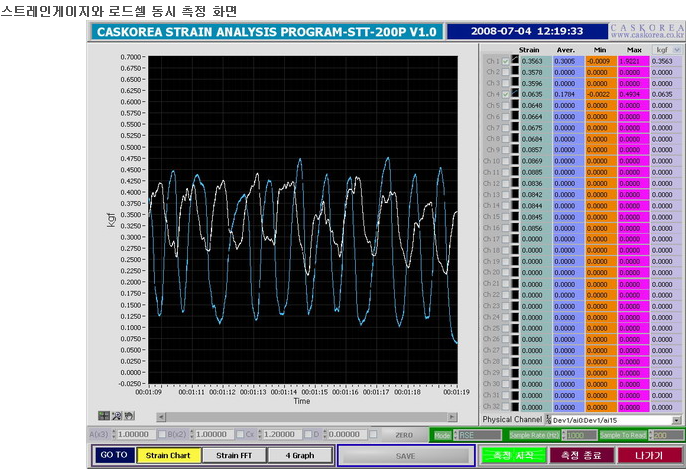This screenshot has height=476, width=690.
Task: Switch to the Strain FFT tab
Action: [234, 455]
